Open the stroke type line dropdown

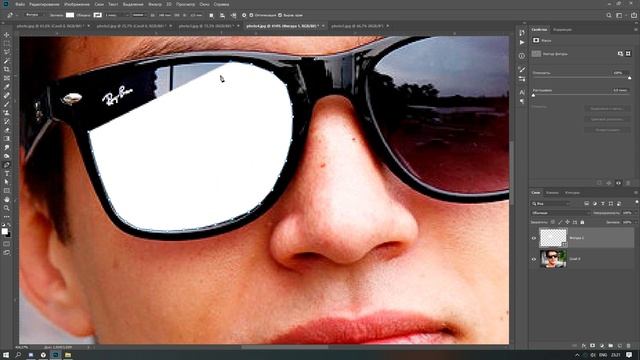click(139, 15)
